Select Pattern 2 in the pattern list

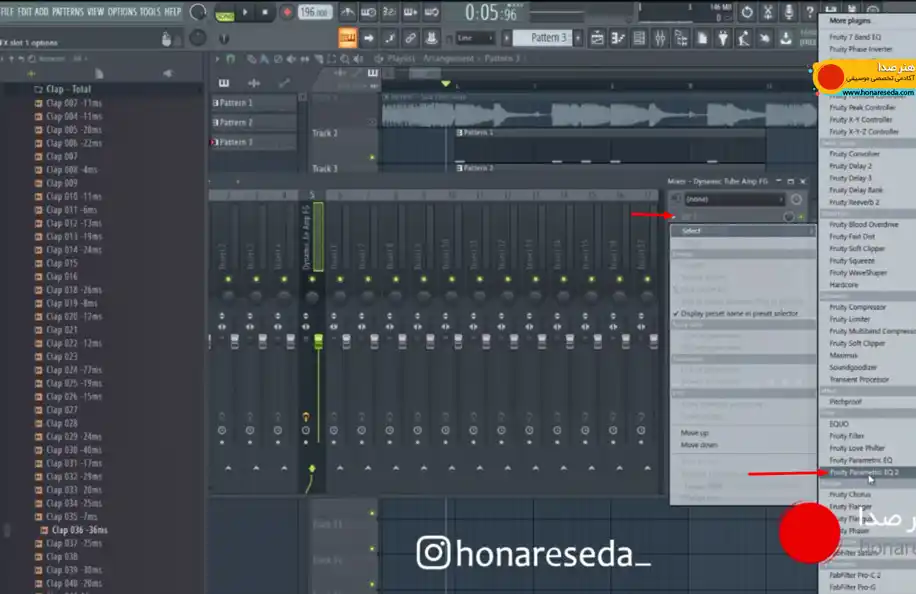point(252,123)
